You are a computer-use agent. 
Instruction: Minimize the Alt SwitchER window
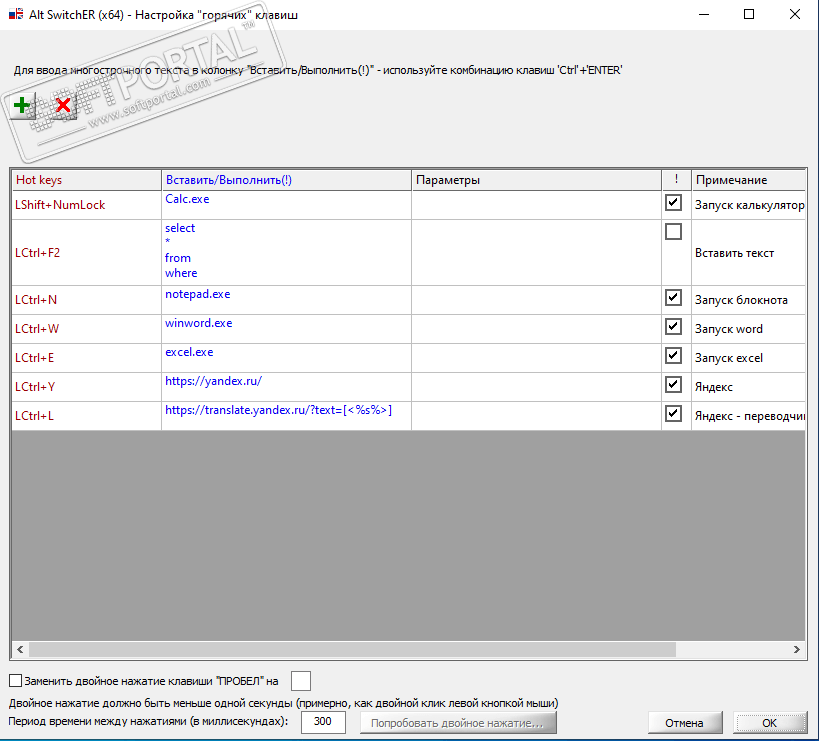704,14
